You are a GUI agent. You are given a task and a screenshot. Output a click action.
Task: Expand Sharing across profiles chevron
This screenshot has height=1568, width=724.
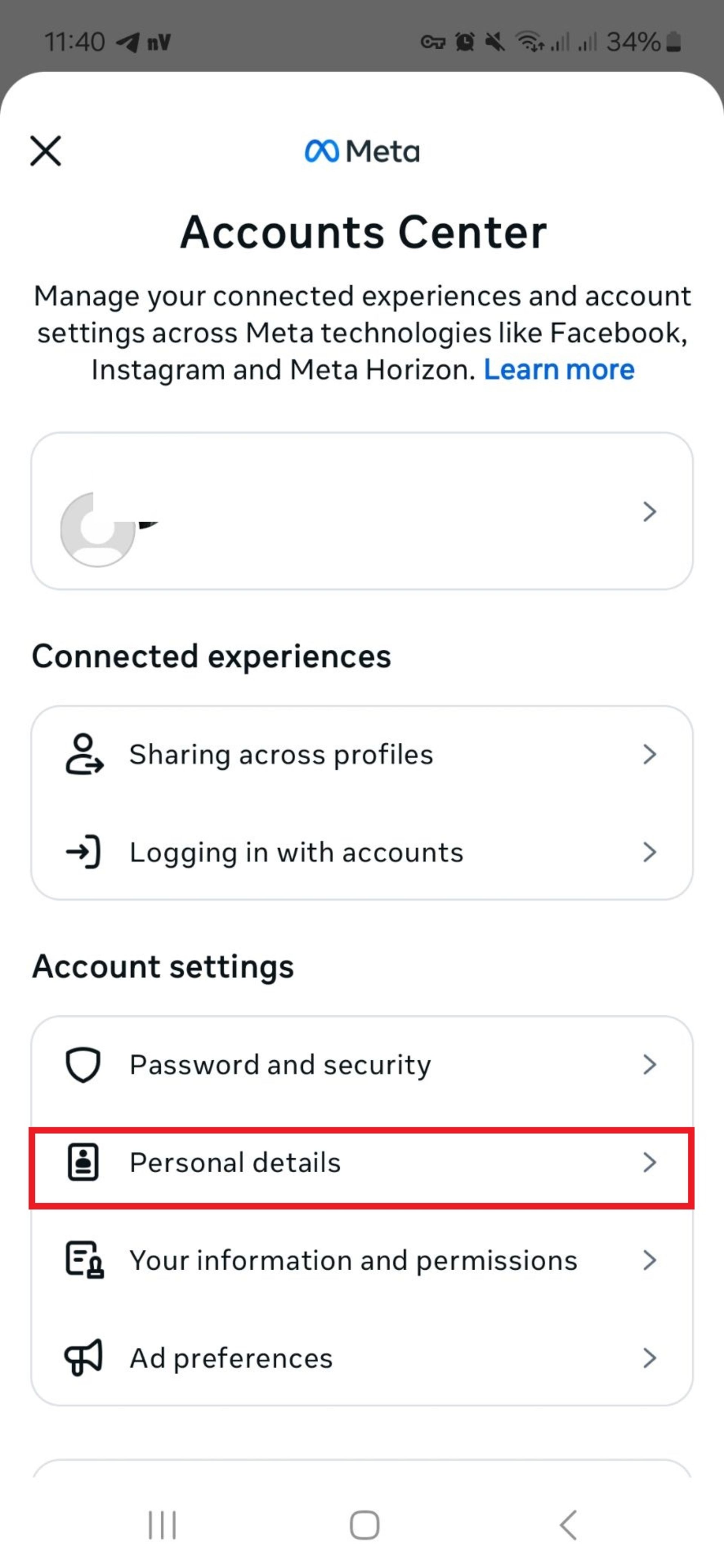click(x=650, y=754)
